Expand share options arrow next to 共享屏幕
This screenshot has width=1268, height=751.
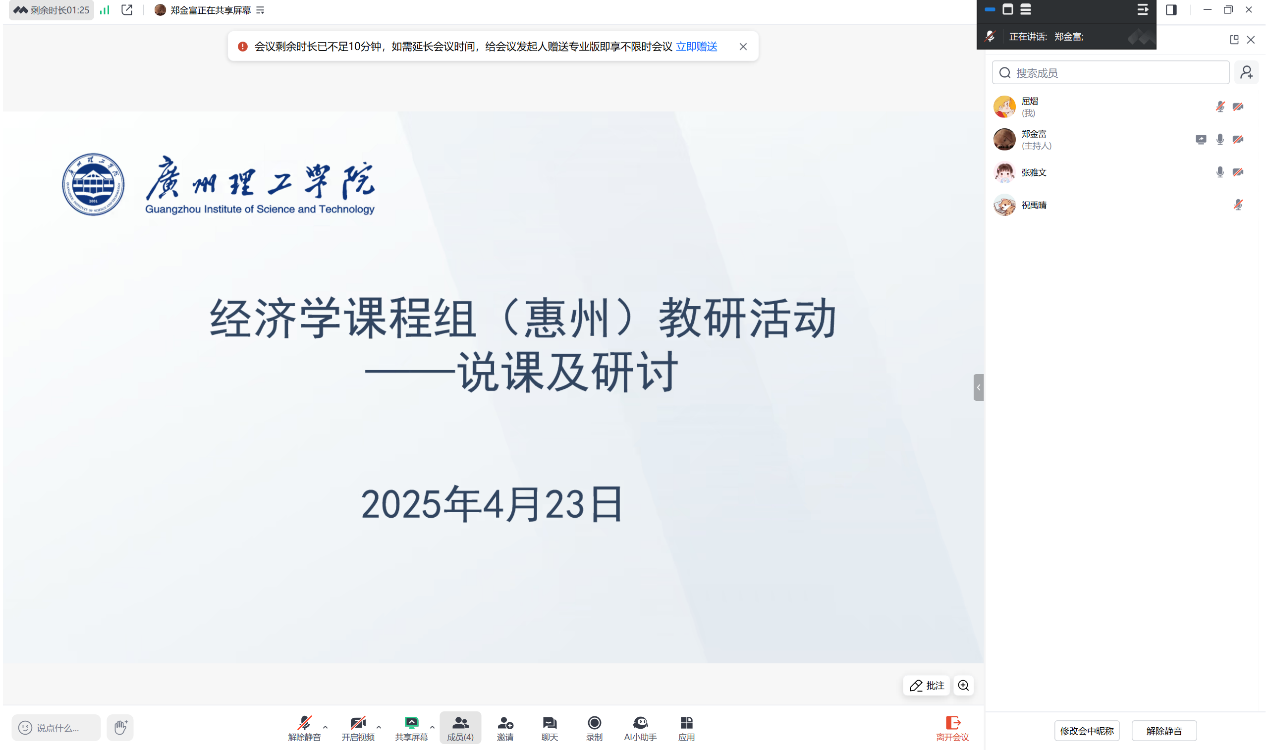point(432,727)
